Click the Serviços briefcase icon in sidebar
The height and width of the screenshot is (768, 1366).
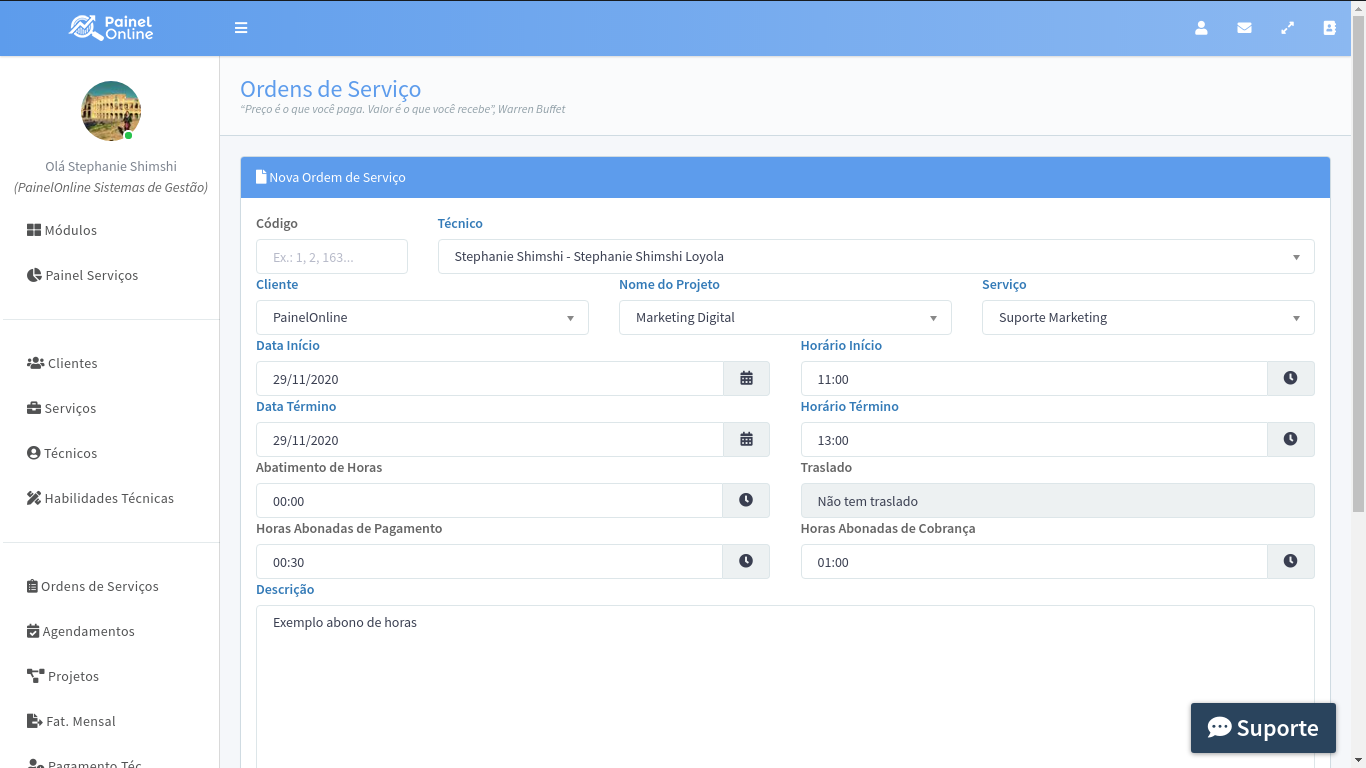[34, 408]
